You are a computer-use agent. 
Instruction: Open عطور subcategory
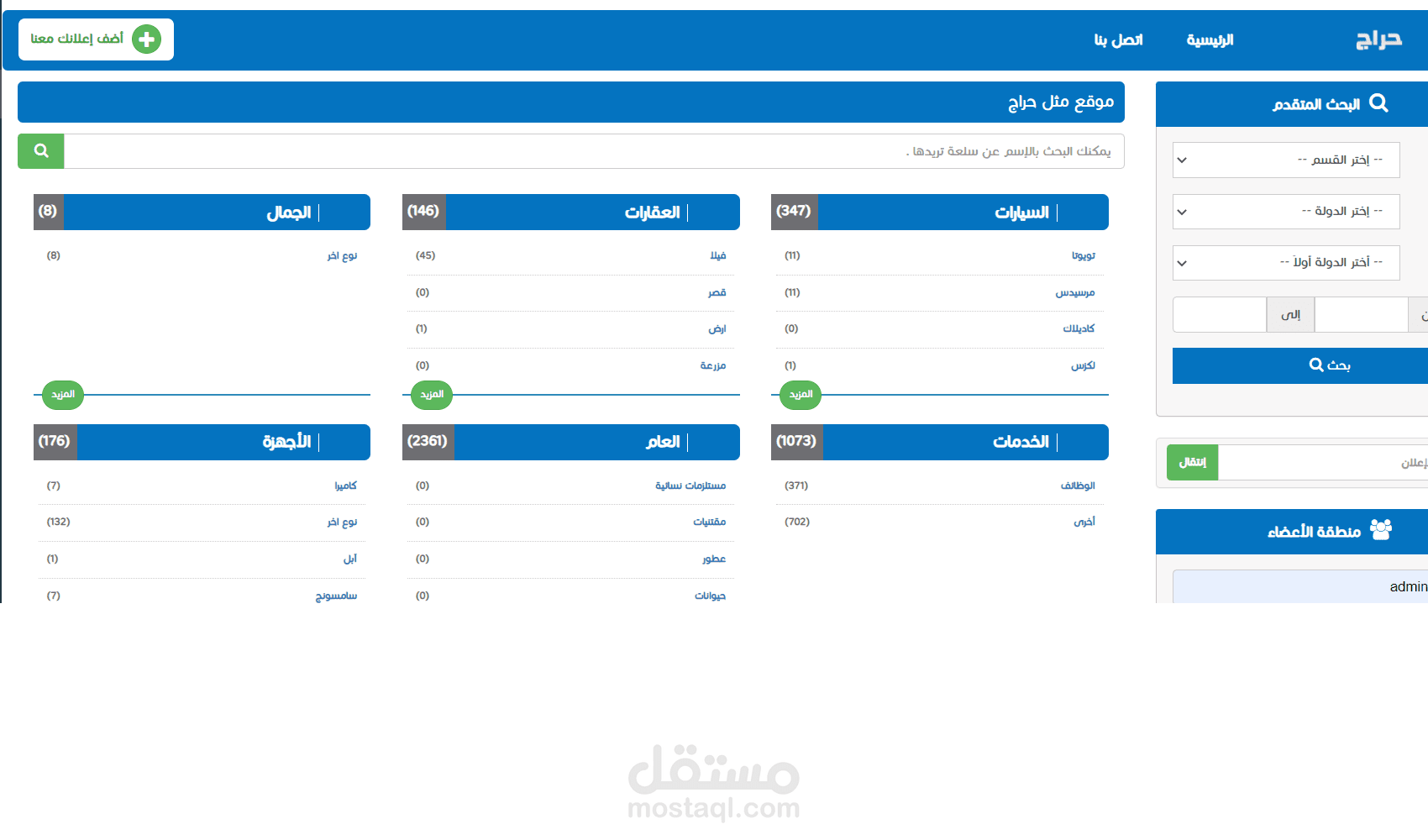point(714,559)
